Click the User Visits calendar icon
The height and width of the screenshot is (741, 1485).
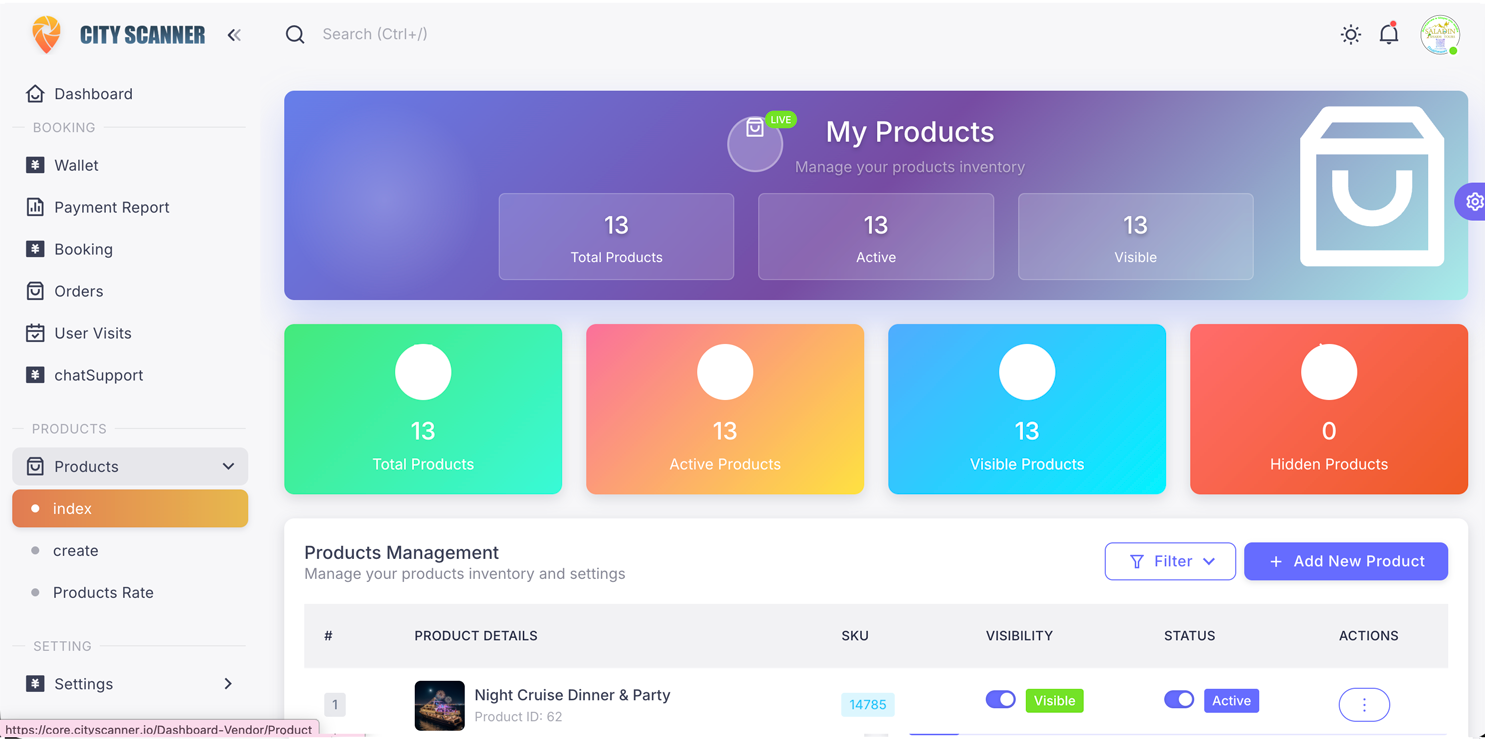click(33, 333)
